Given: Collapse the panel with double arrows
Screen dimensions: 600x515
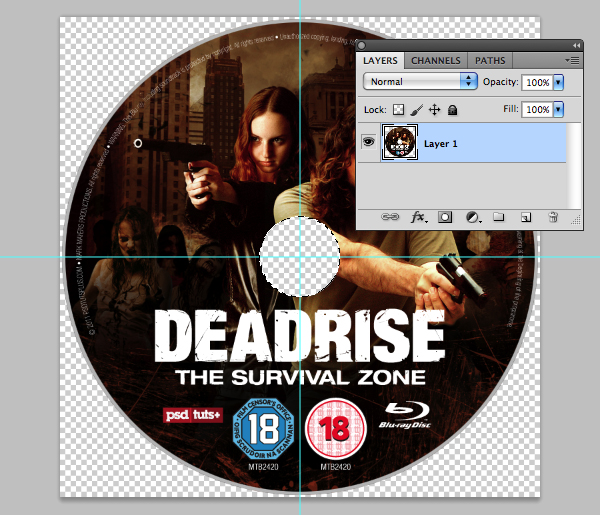Looking at the screenshot, I should pos(576,46).
